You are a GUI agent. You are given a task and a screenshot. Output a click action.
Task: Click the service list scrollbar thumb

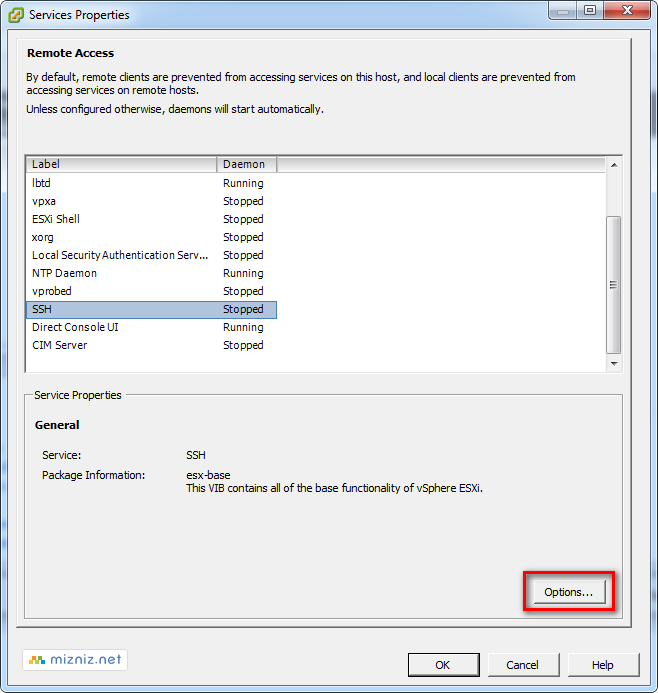coord(613,285)
